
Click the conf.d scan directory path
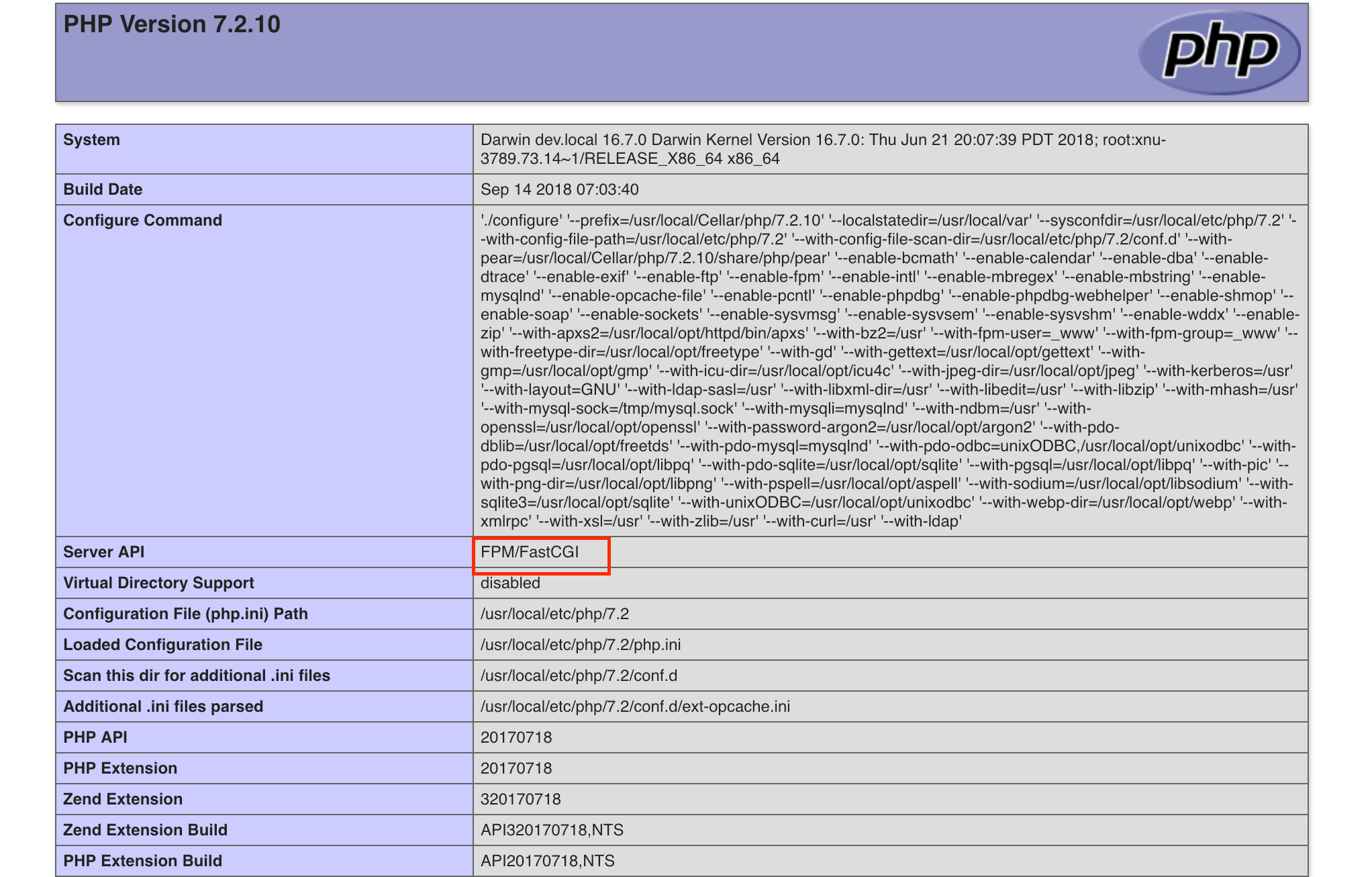pyautogui.click(x=579, y=676)
